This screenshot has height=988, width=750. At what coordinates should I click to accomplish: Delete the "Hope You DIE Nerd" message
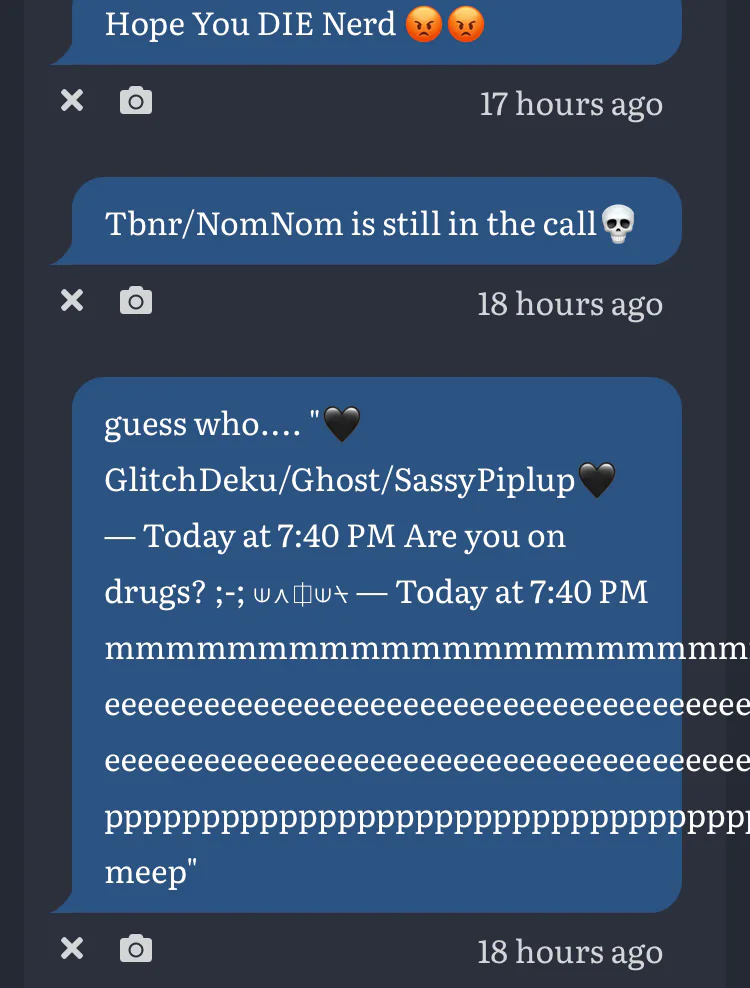[72, 100]
